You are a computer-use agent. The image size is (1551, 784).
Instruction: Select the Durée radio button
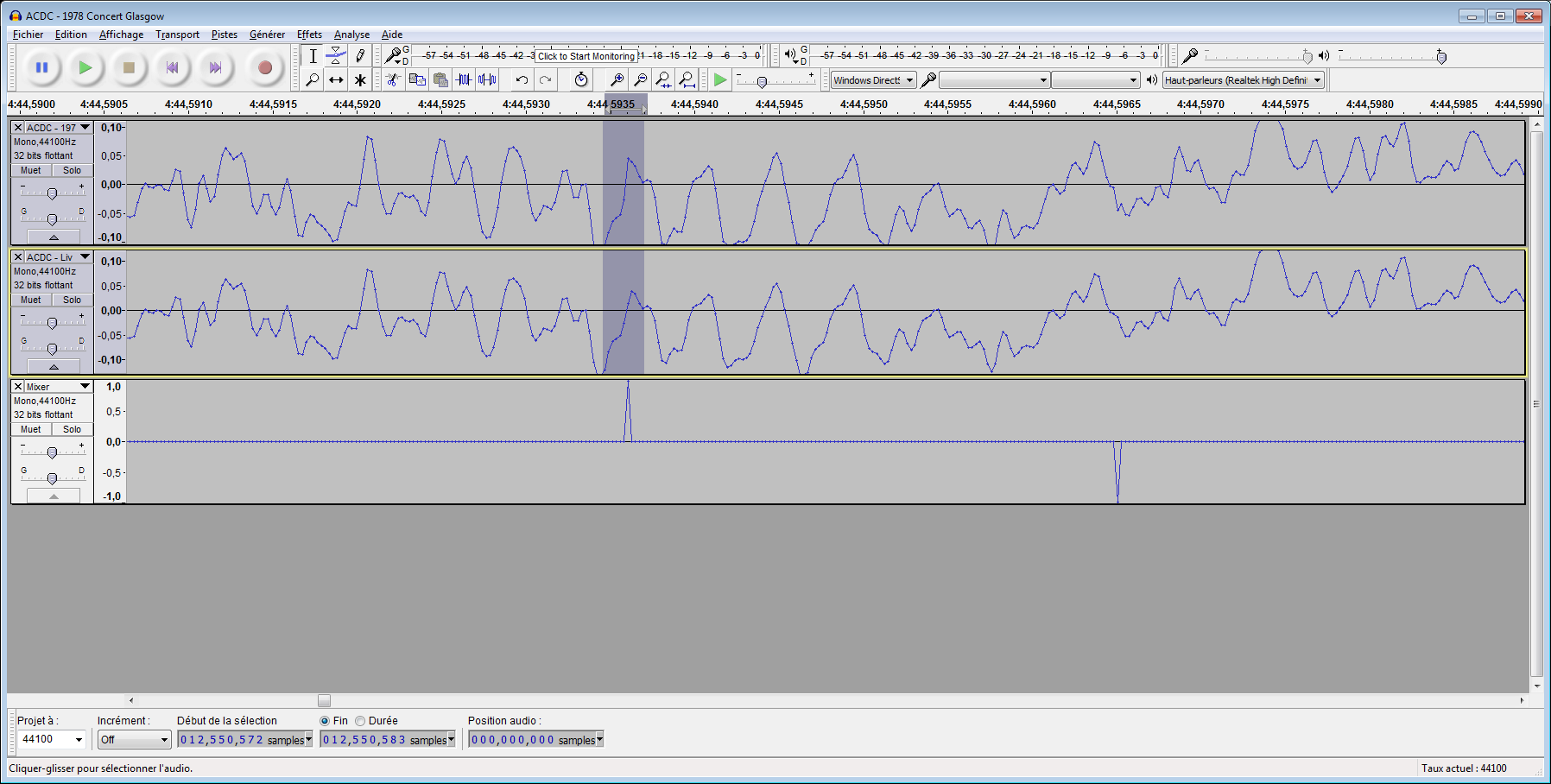pyautogui.click(x=360, y=721)
